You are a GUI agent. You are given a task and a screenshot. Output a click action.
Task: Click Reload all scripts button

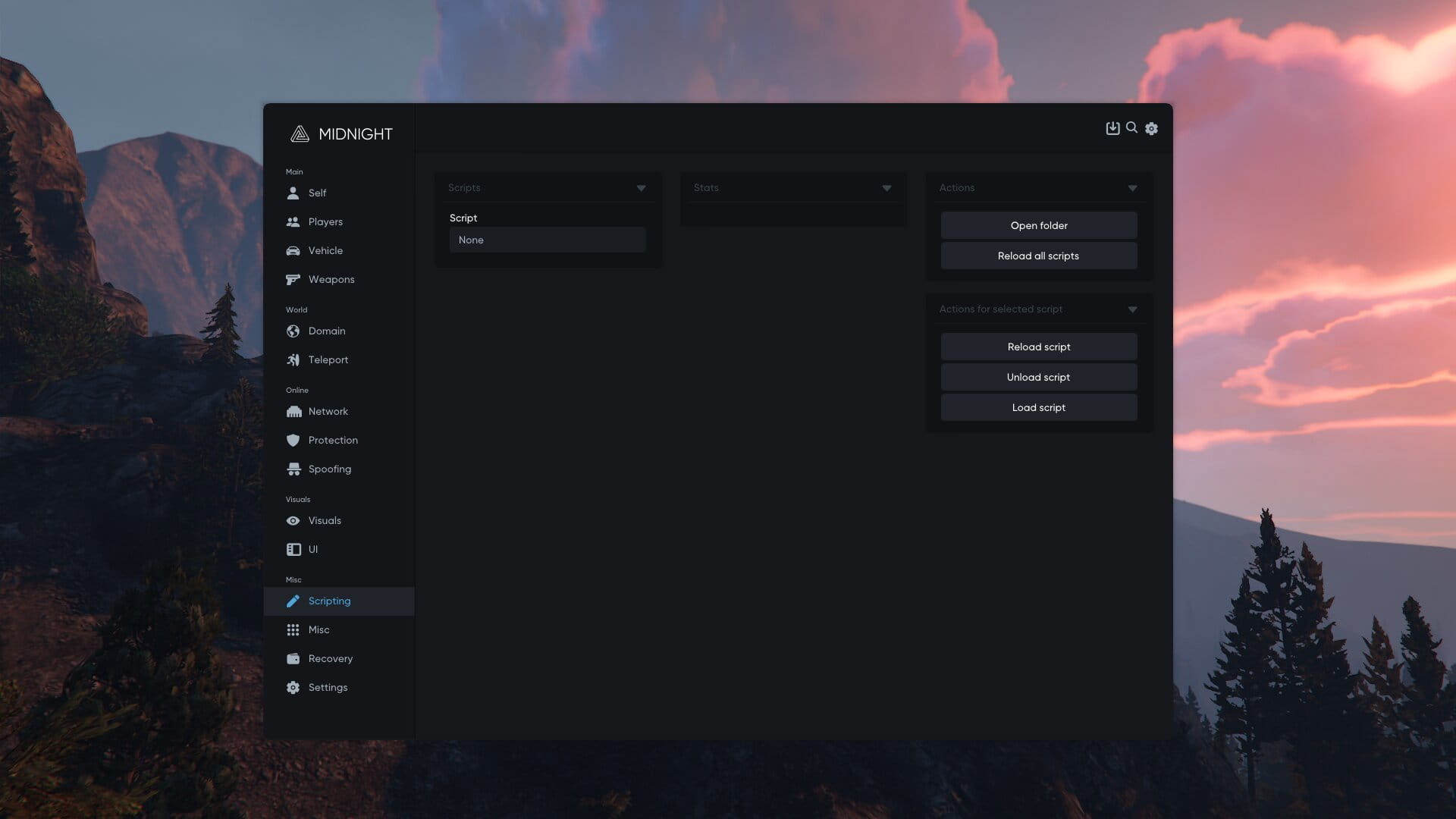1038,256
